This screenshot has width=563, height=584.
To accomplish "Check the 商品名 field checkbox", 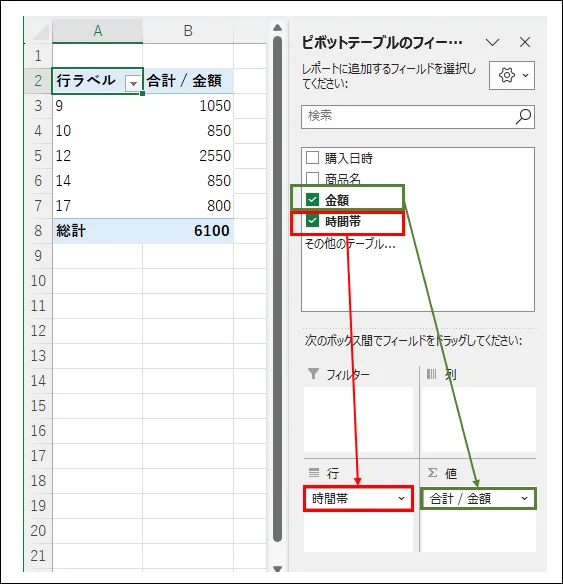I will click(x=312, y=178).
